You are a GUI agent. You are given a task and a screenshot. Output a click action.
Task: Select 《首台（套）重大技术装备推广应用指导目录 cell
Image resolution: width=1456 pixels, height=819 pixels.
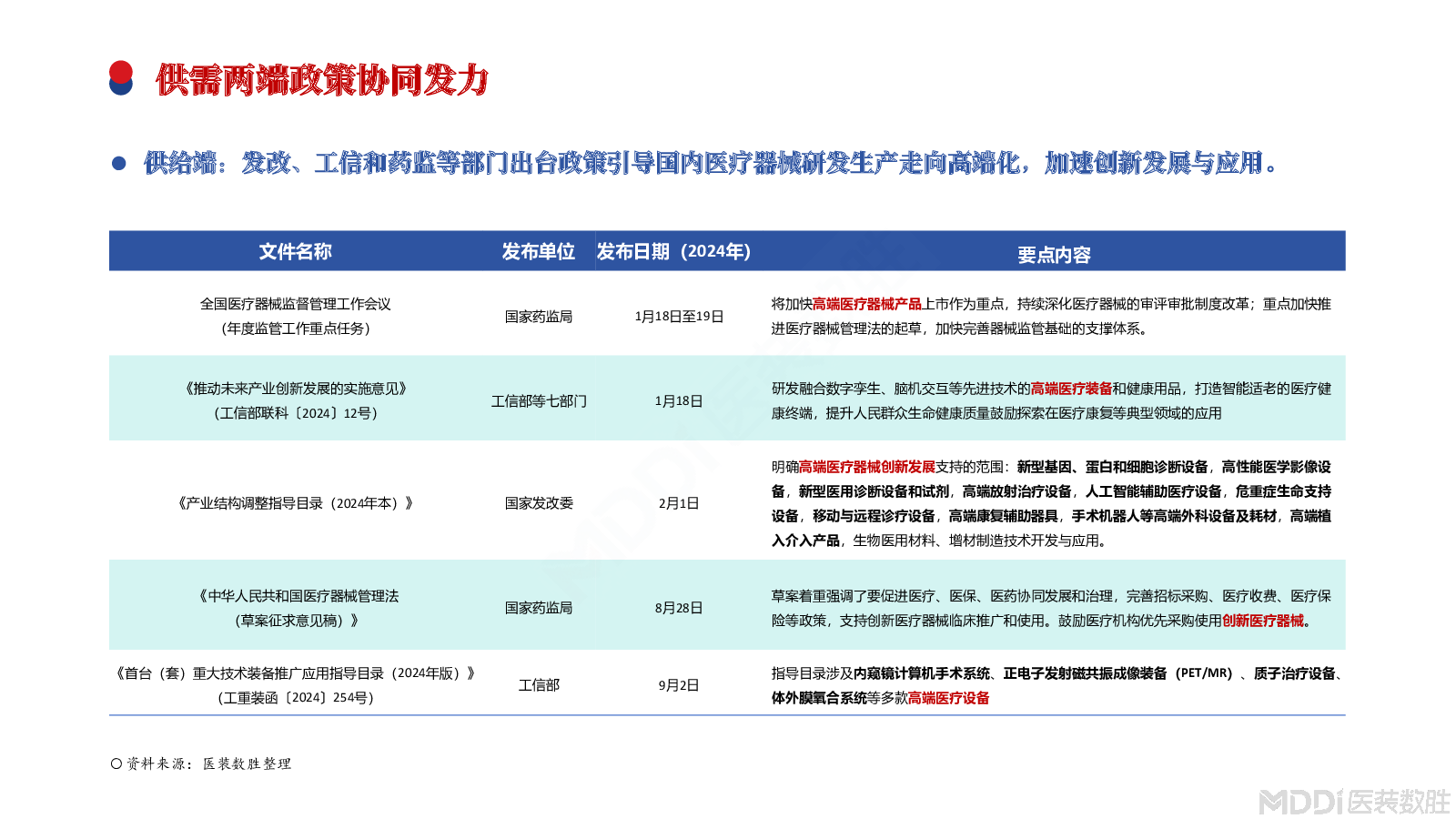click(296, 673)
